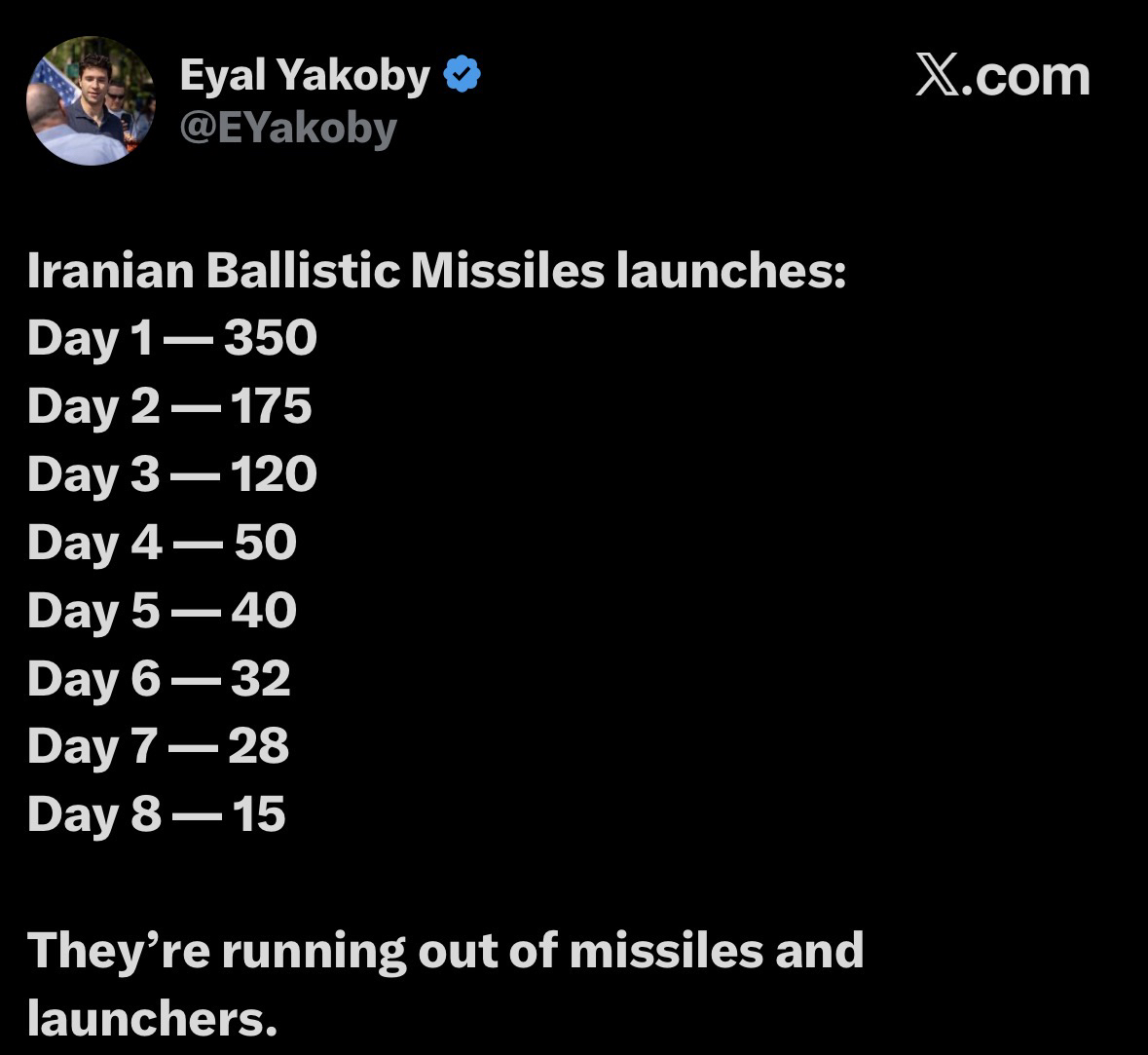Image resolution: width=1148 pixels, height=1055 pixels.
Task: Open the @EYakoby handle link
Action: (x=288, y=128)
